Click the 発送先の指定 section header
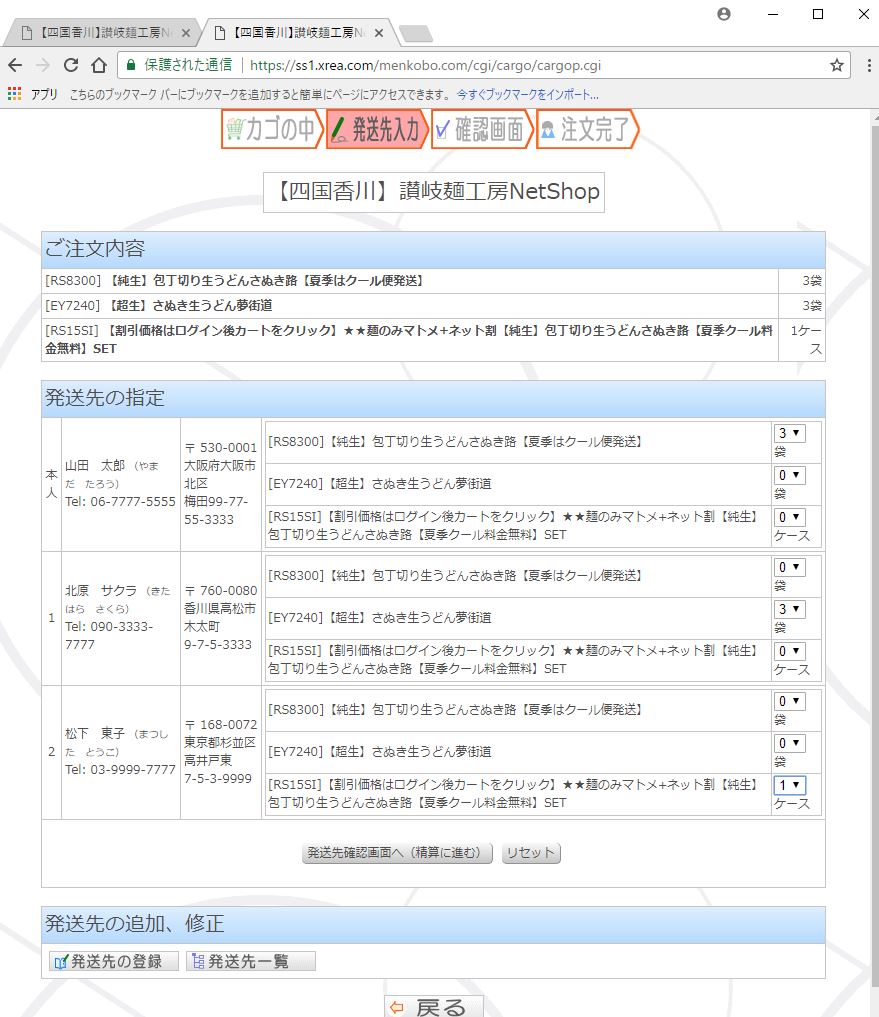The width and height of the screenshot is (879, 1017). [433, 398]
